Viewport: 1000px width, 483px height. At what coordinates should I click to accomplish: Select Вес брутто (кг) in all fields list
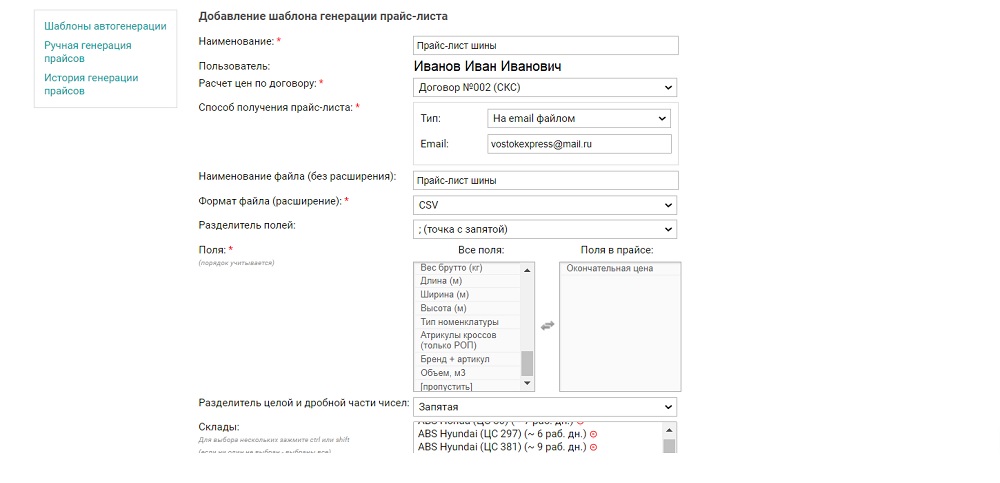[467, 269]
